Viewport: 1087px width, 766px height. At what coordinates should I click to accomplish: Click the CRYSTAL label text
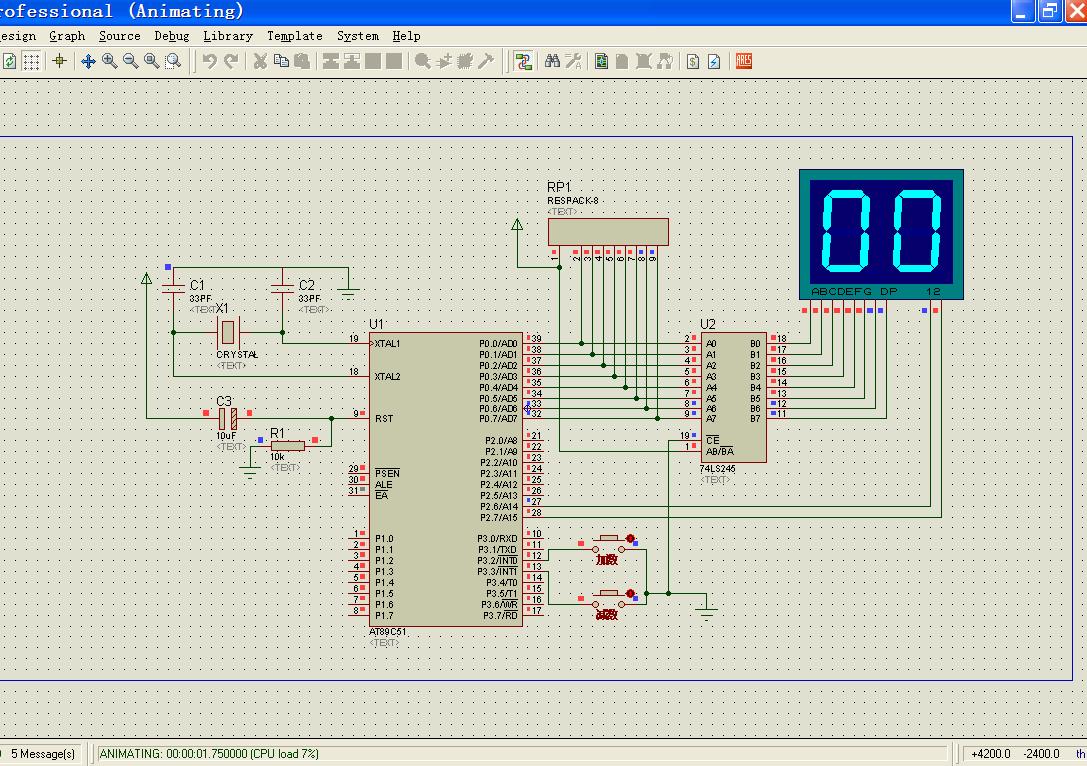click(x=237, y=354)
